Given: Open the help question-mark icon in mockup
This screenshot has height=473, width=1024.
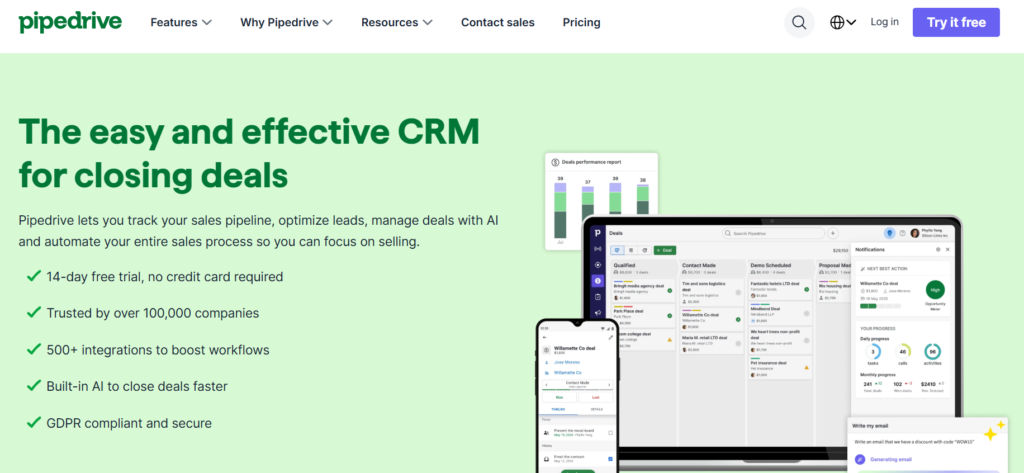Looking at the screenshot, I should [903, 233].
